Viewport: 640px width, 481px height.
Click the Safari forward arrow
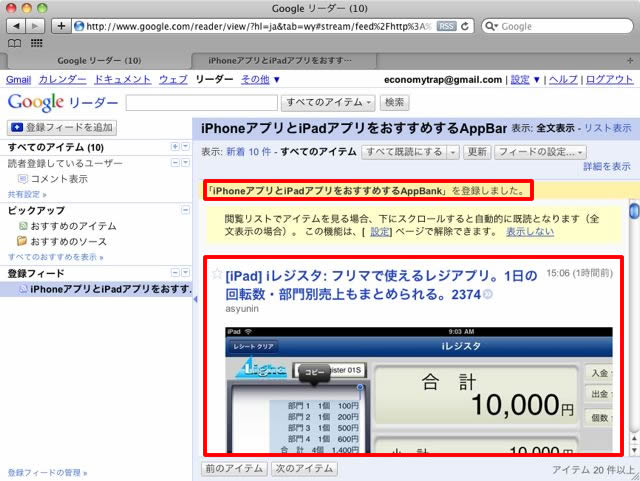pos(35,26)
